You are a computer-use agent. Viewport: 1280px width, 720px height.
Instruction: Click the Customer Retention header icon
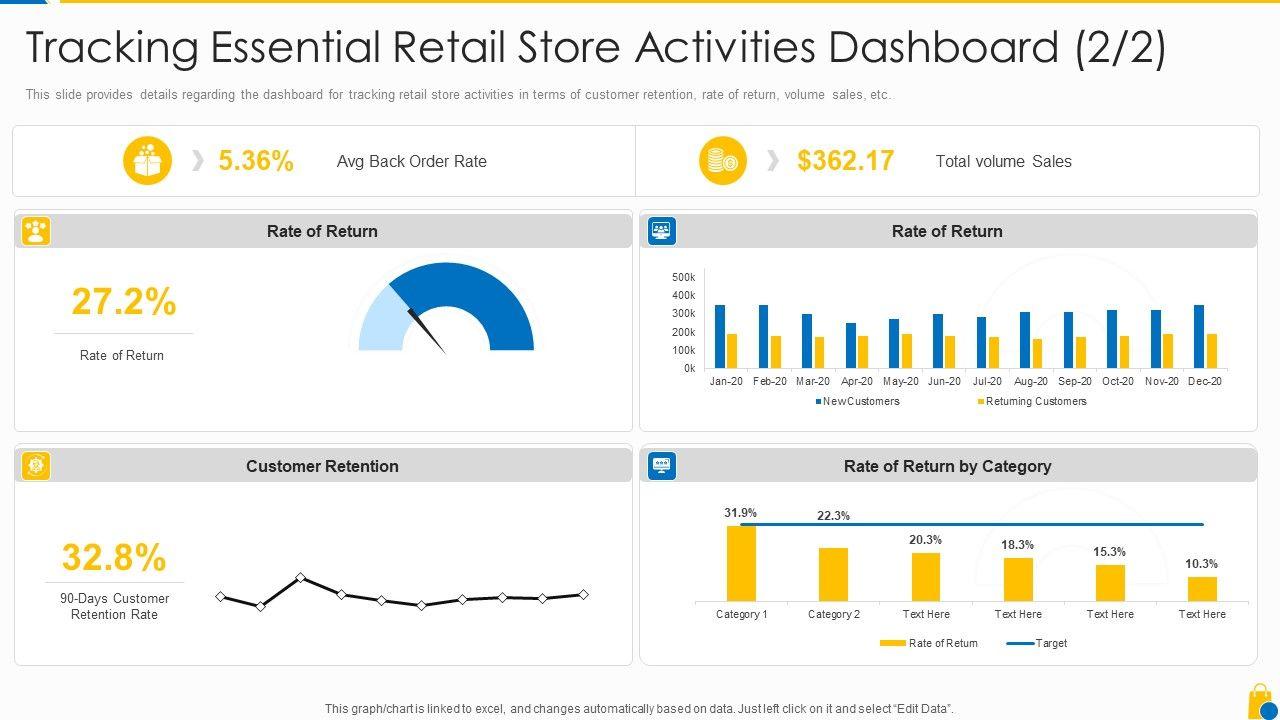pos(36,466)
